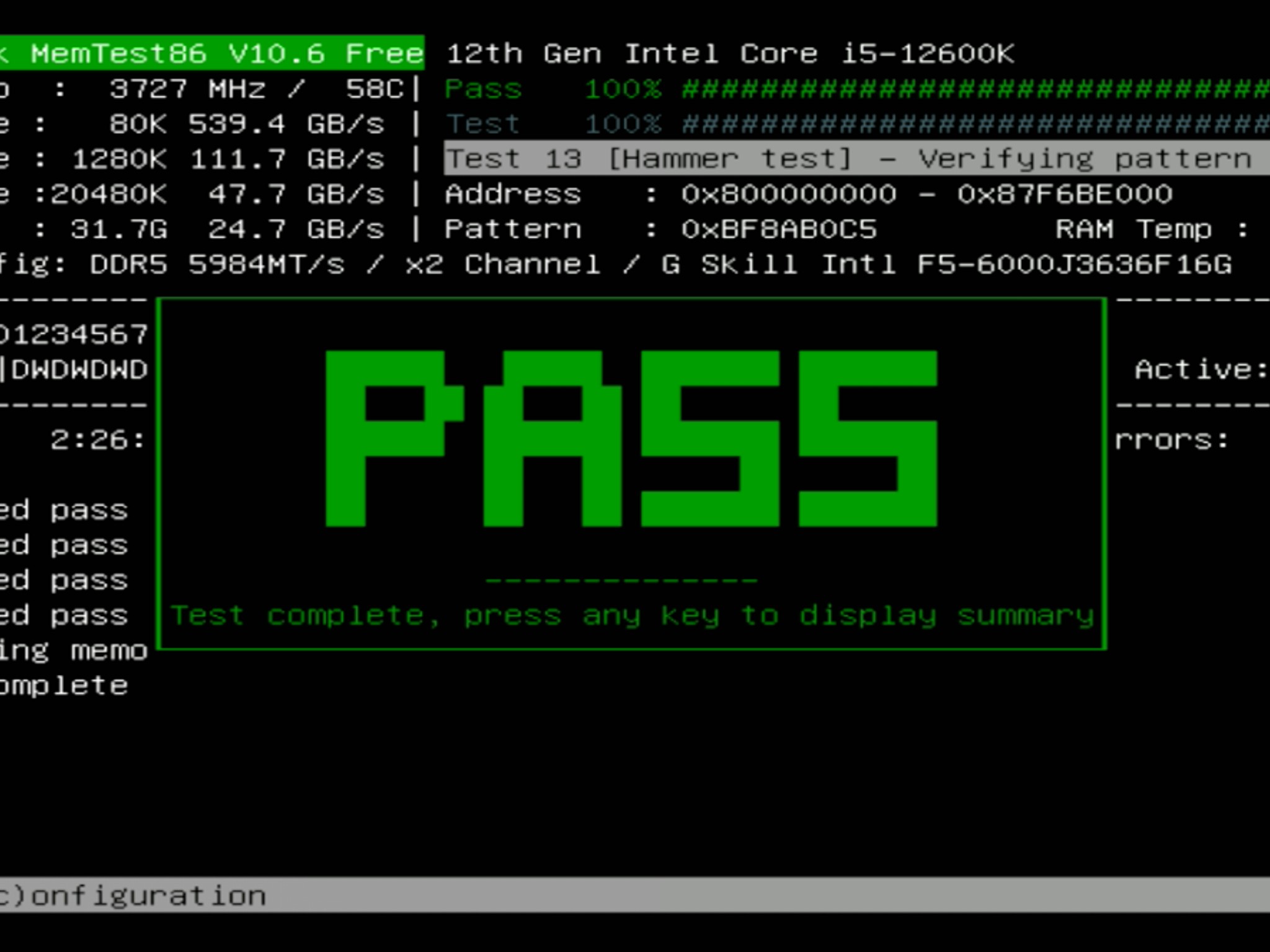Click the '20480K 47.7 GB/s' cache line

point(217,194)
